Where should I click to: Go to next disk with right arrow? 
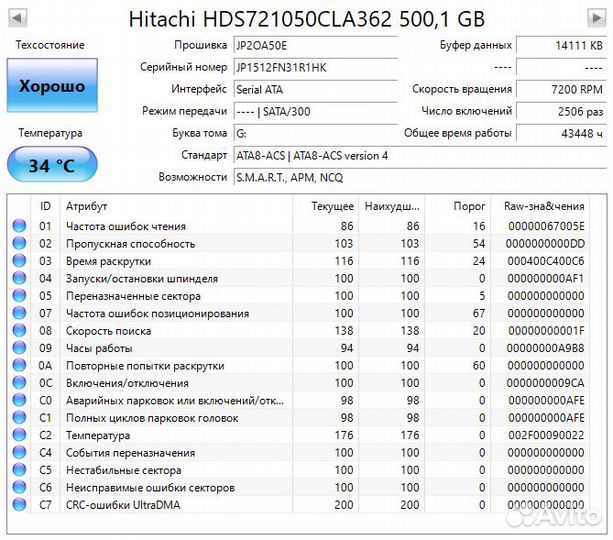pyautogui.click(x=597, y=18)
